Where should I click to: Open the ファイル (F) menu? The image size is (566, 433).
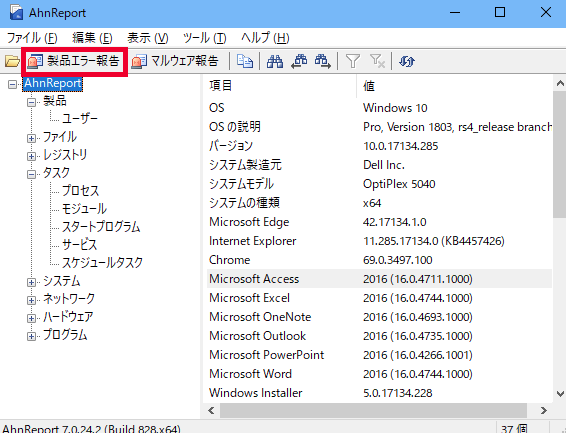[32, 38]
